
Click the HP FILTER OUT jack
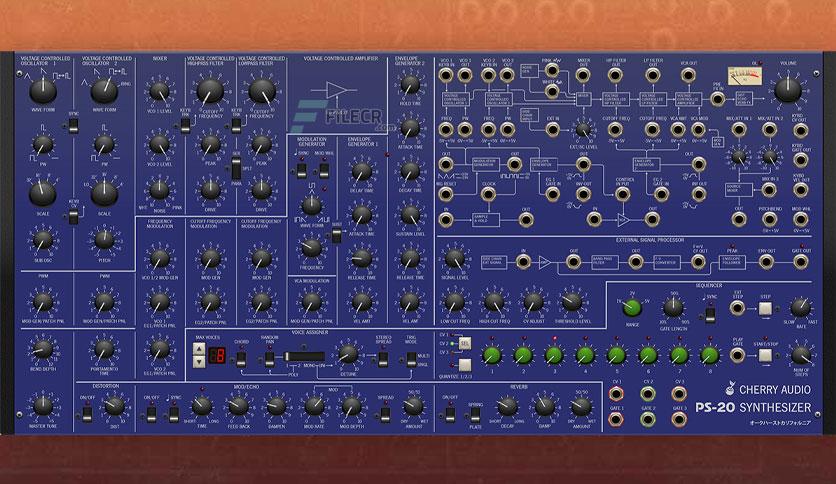(615, 75)
